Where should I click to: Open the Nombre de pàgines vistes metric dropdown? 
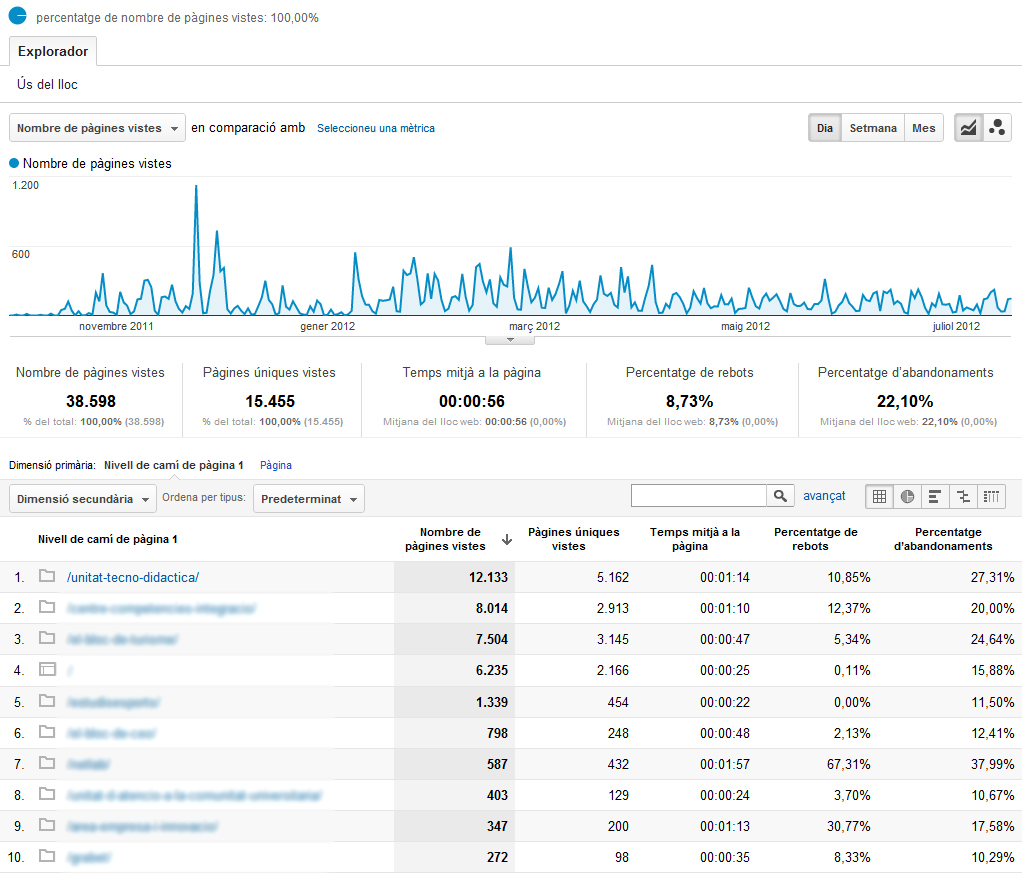98,128
